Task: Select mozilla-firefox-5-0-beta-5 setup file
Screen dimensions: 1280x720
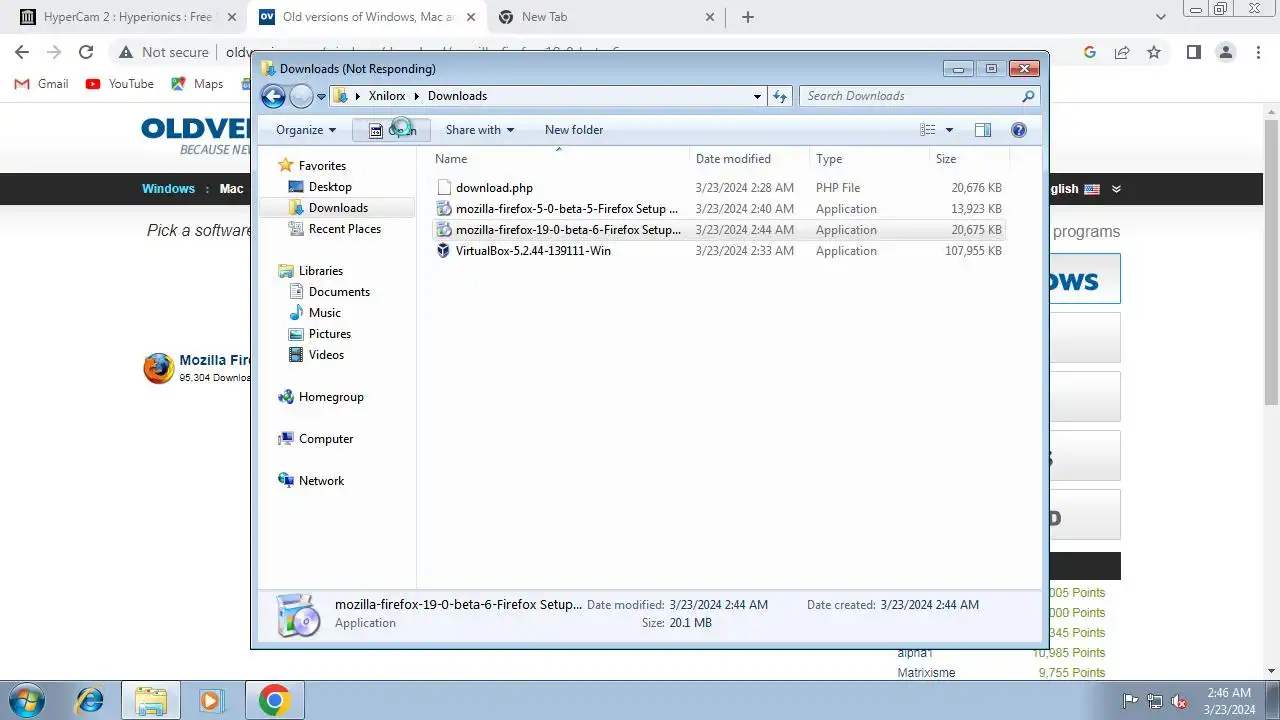Action: (x=718, y=209)
